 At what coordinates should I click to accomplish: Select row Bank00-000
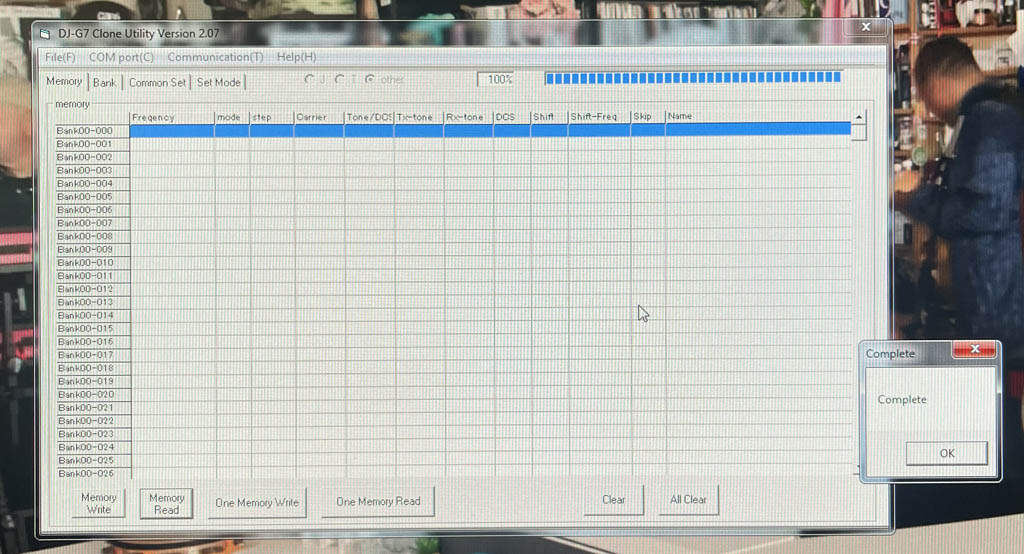pos(92,131)
